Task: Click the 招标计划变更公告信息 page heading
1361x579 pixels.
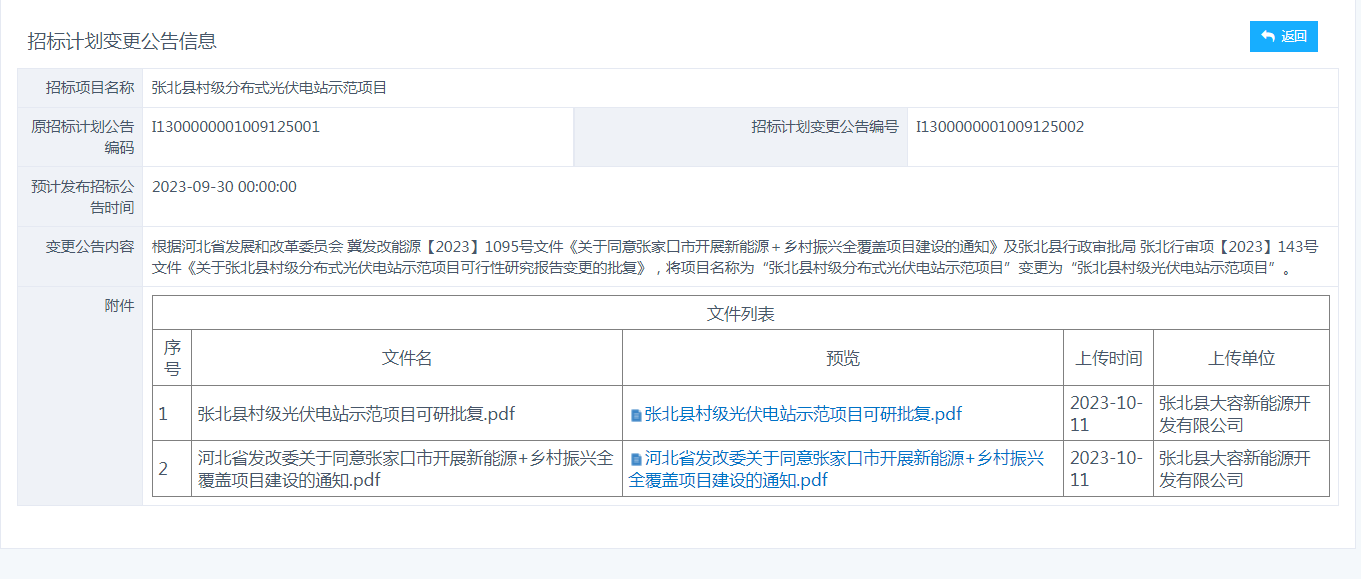Action: pyautogui.click(x=122, y=41)
